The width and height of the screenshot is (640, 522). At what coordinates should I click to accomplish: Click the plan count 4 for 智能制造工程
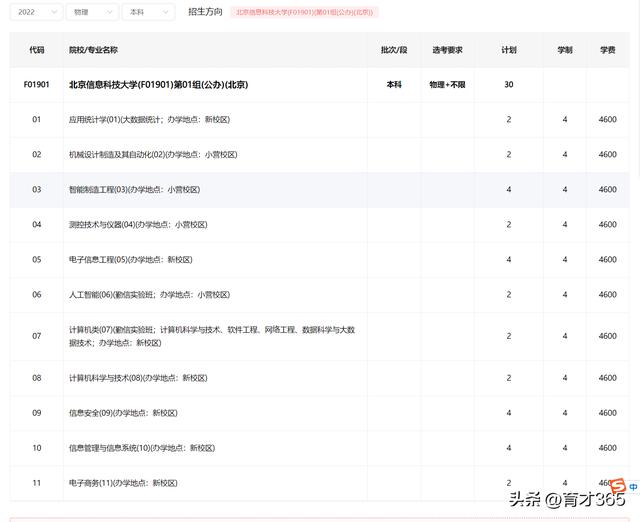point(509,190)
